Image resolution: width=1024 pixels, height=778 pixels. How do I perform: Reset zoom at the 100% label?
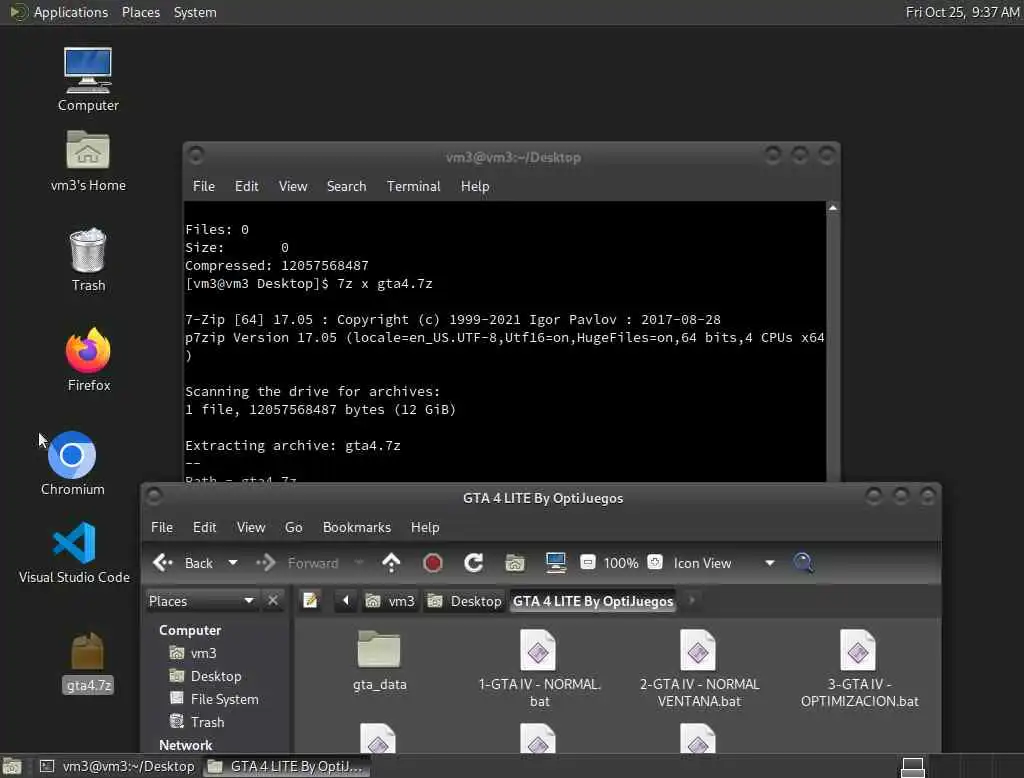click(620, 563)
